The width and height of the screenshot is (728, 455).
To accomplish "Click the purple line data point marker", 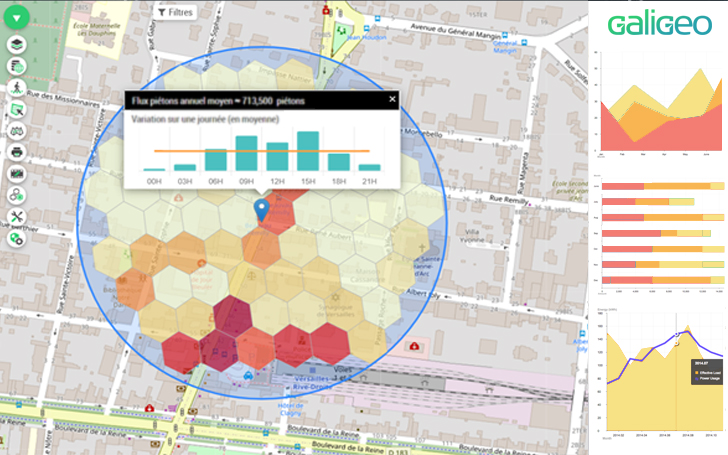I will [676, 334].
